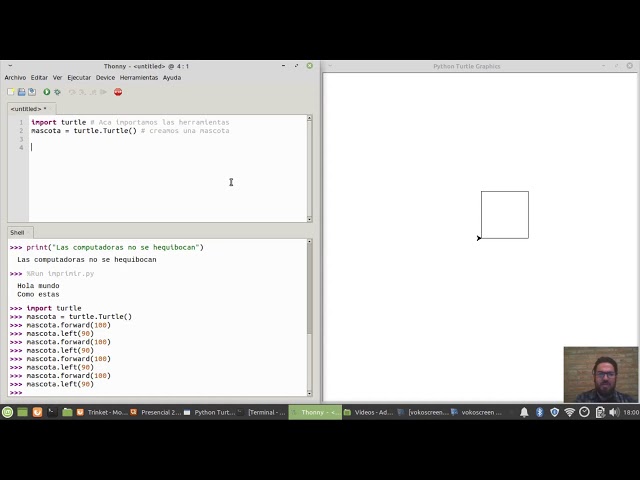Start debugging with the bug icon

[x=58, y=92]
